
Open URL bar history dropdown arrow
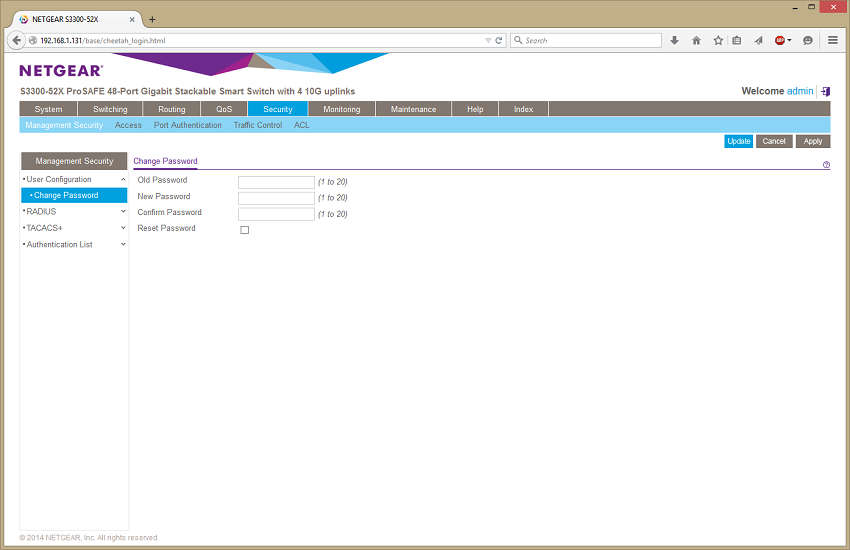click(488, 40)
